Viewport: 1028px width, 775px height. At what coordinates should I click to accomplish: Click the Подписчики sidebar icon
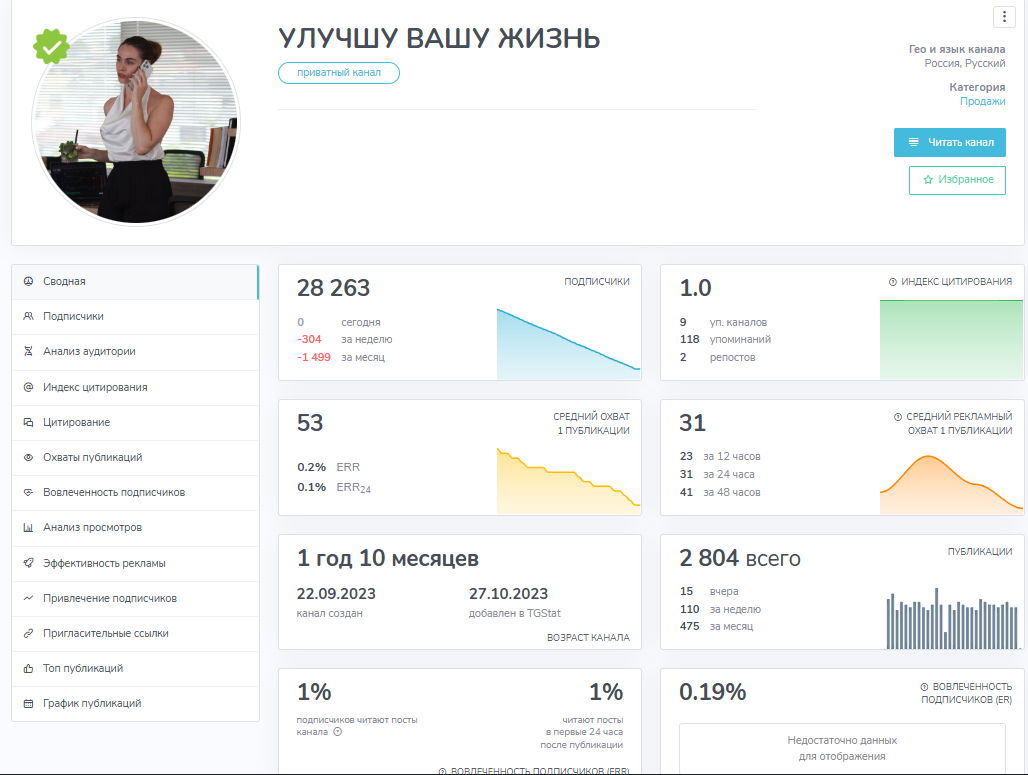[x=28, y=316]
